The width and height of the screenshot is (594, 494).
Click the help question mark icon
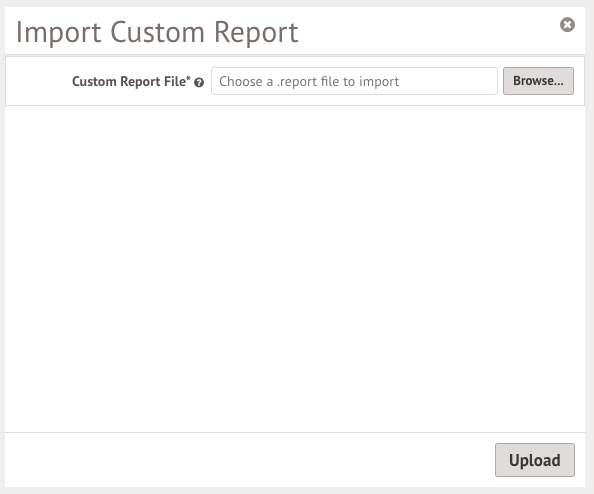199,83
